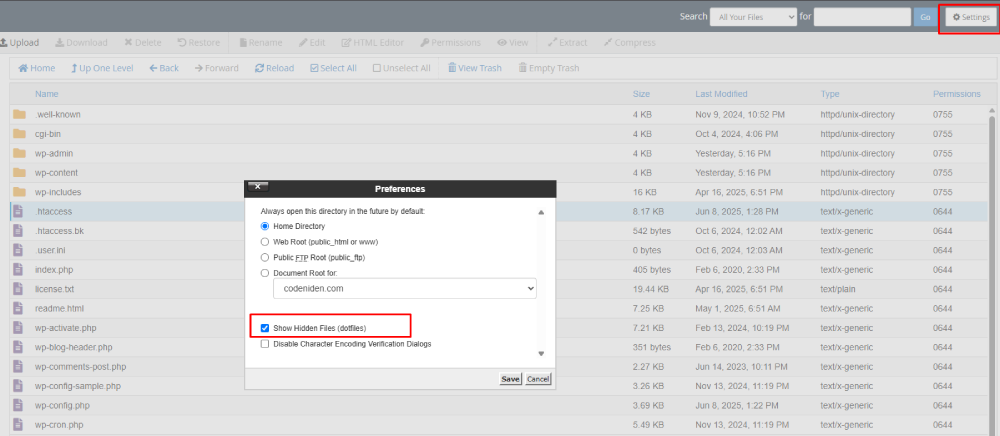
Task: Reload the file list
Action: point(274,68)
